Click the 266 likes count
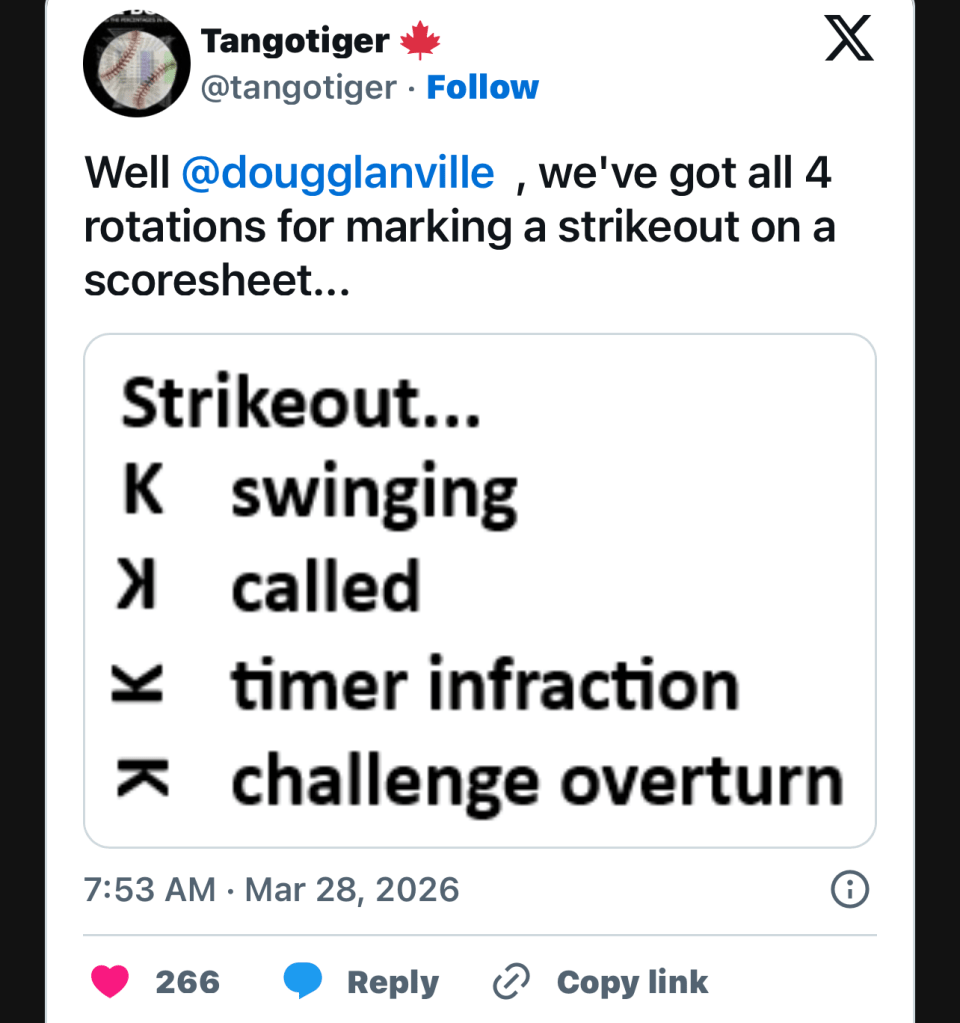This screenshot has width=960, height=1023. pyautogui.click(x=187, y=982)
